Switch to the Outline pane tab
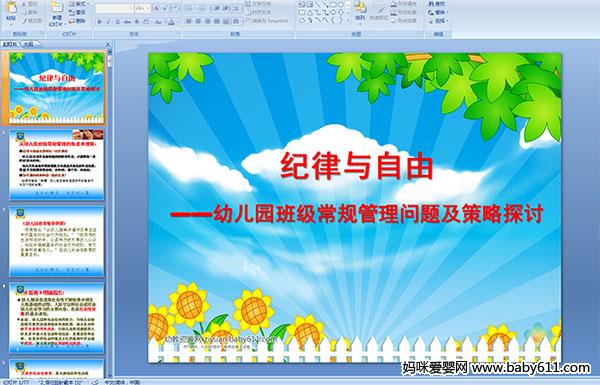600x385 pixels. pos(28,44)
